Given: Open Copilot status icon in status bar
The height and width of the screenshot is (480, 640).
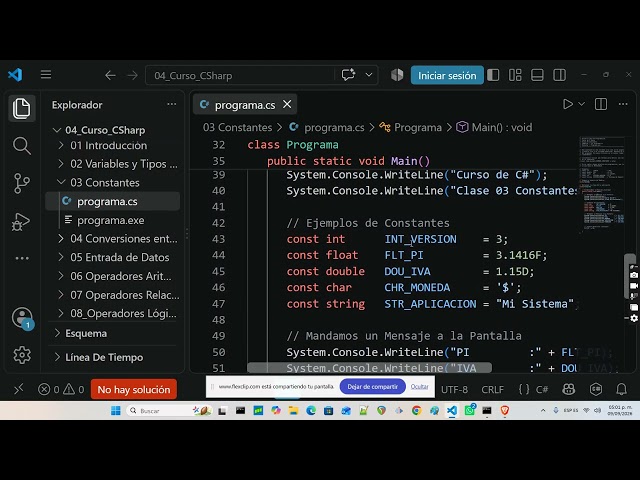Looking at the screenshot, I should tap(568, 389).
